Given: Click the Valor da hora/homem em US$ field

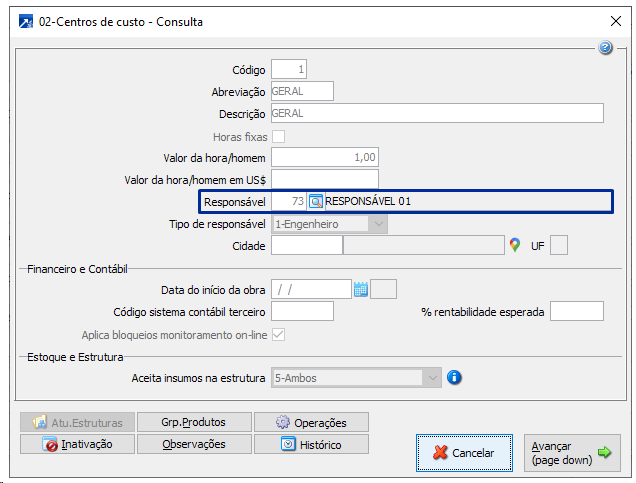Looking at the screenshot, I should (325, 180).
